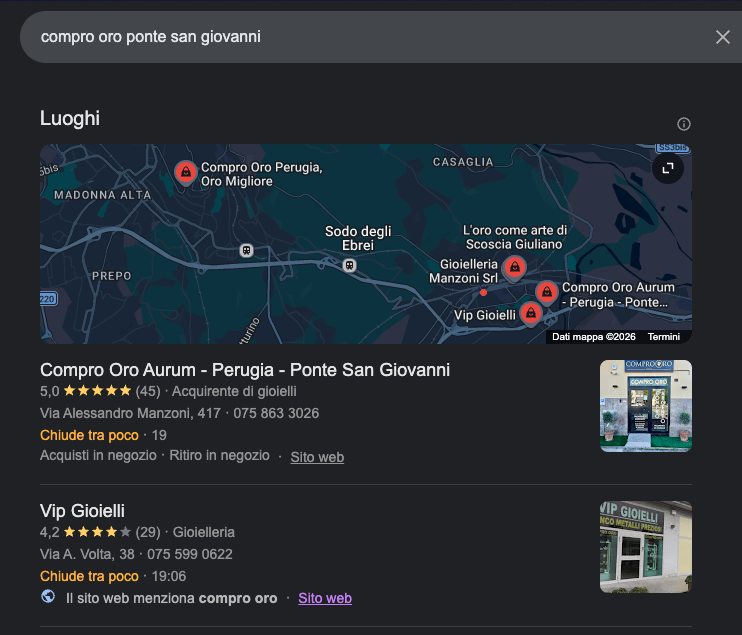
Task: Visit Sito web for Compro Oro Aurum
Action: pyautogui.click(x=317, y=457)
